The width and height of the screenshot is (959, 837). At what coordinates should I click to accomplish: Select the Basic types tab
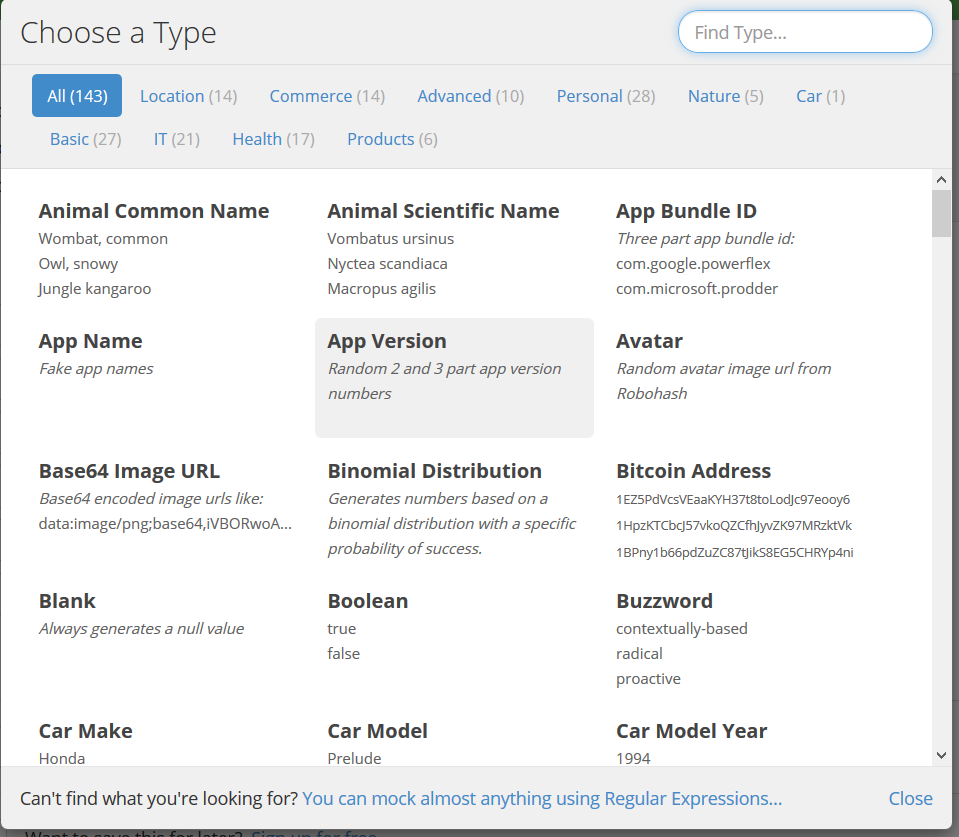(x=85, y=139)
